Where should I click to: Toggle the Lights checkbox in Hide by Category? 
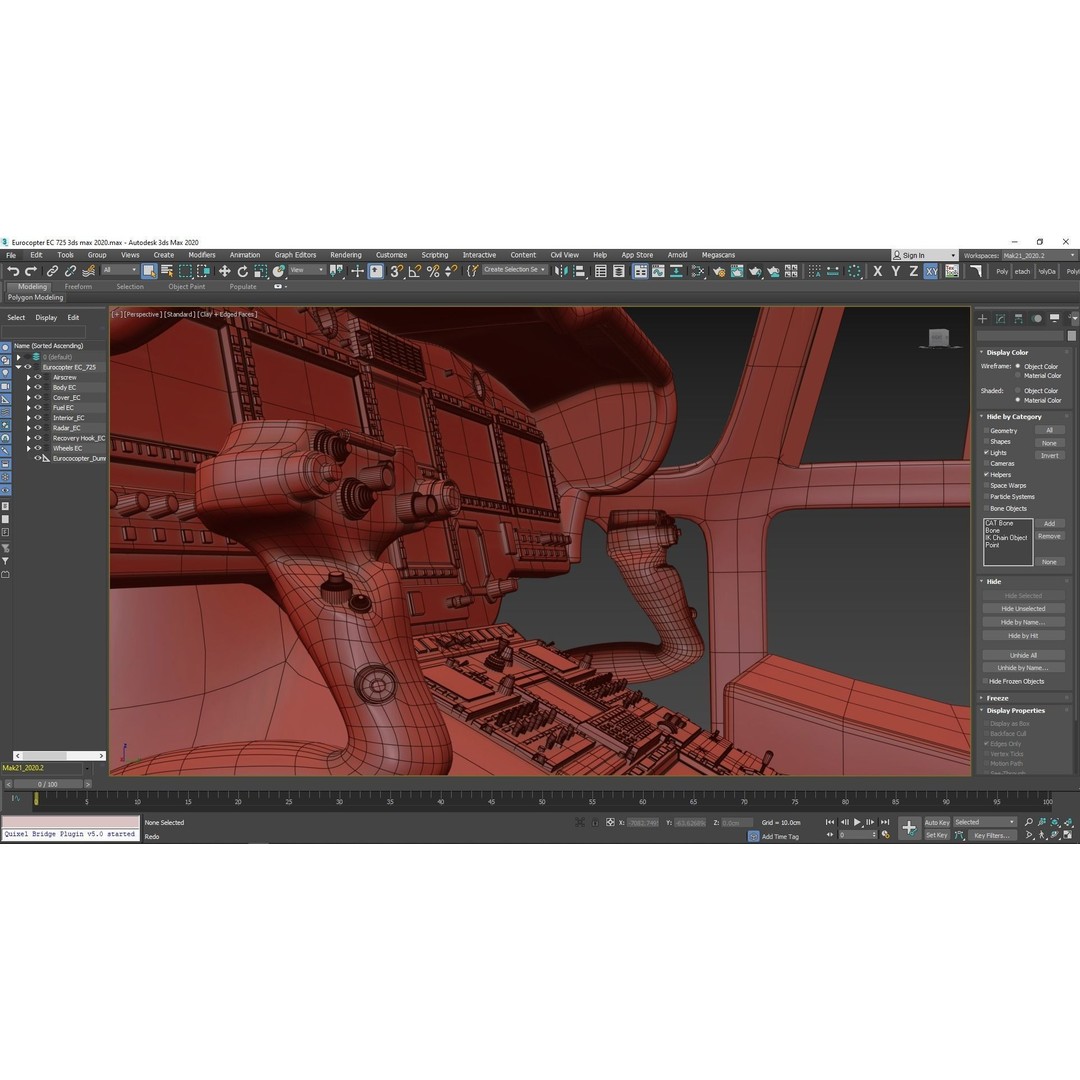pyautogui.click(x=986, y=453)
